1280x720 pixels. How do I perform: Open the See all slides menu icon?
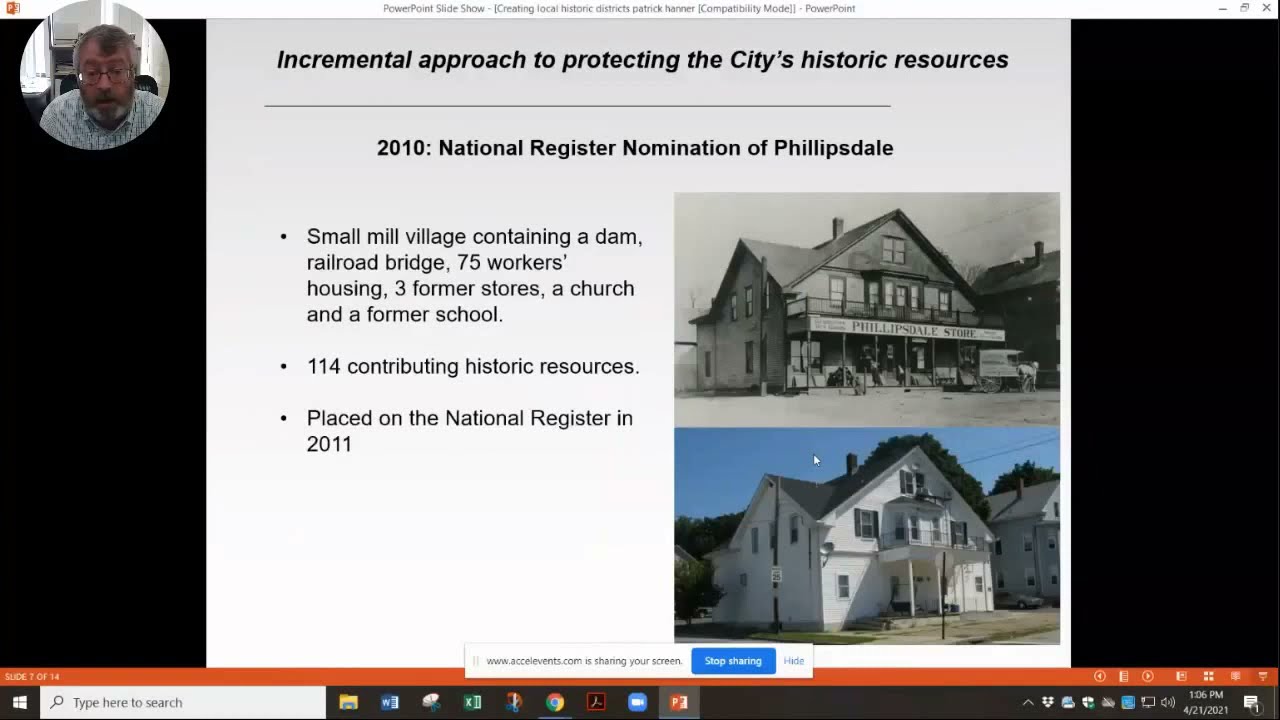[x=1123, y=677]
